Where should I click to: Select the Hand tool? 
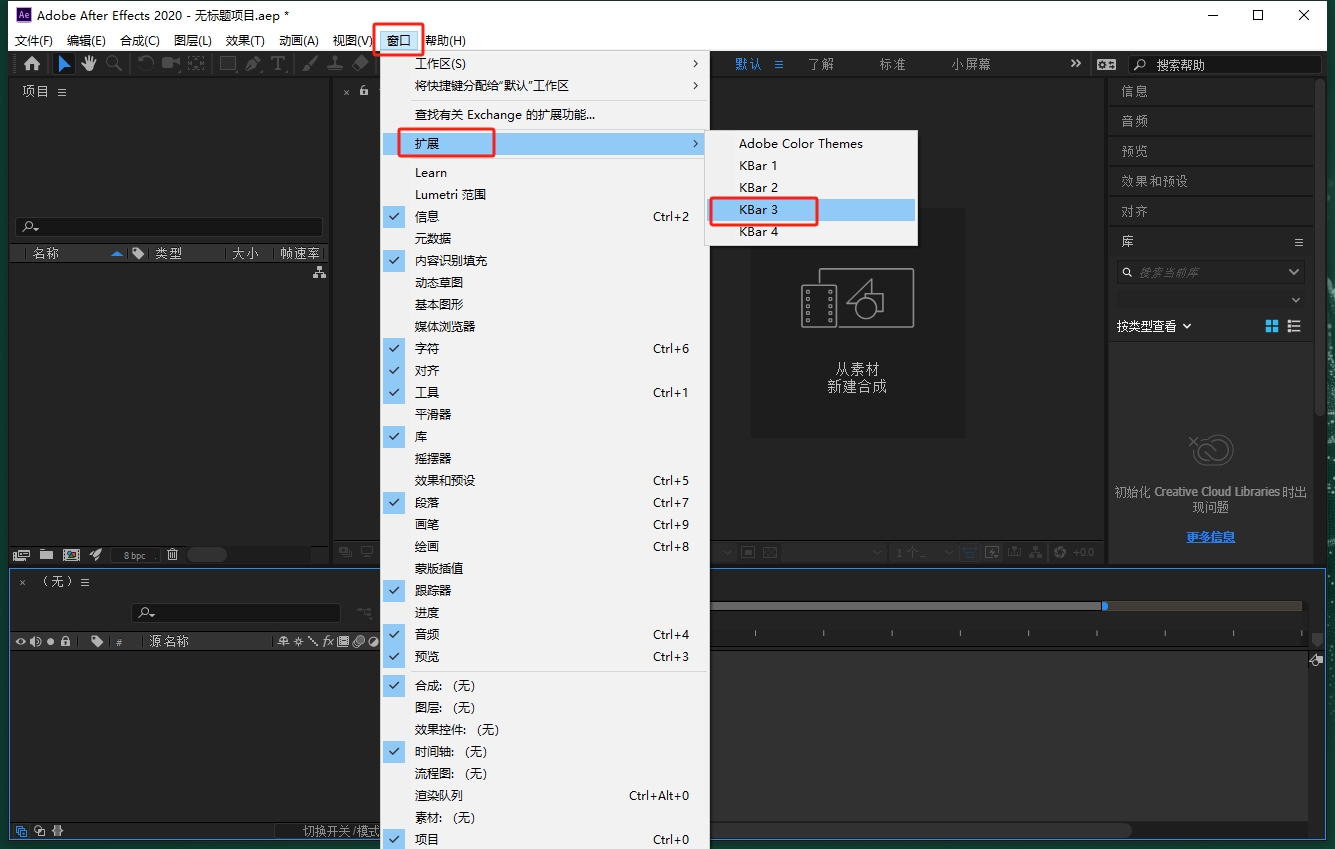click(89, 64)
